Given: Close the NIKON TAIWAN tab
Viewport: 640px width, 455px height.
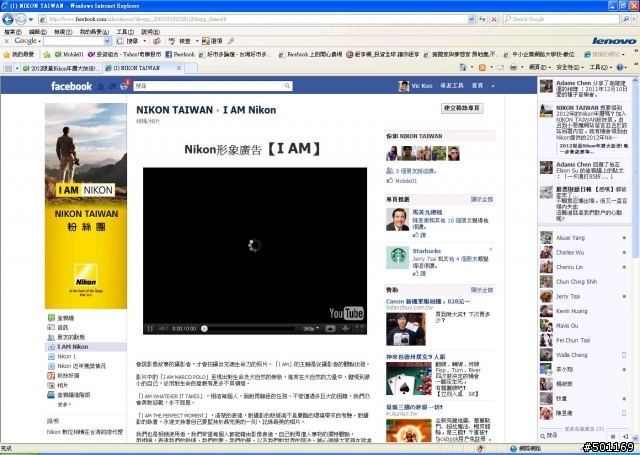Looking at the screenshot, I should (x=178, y=68).
